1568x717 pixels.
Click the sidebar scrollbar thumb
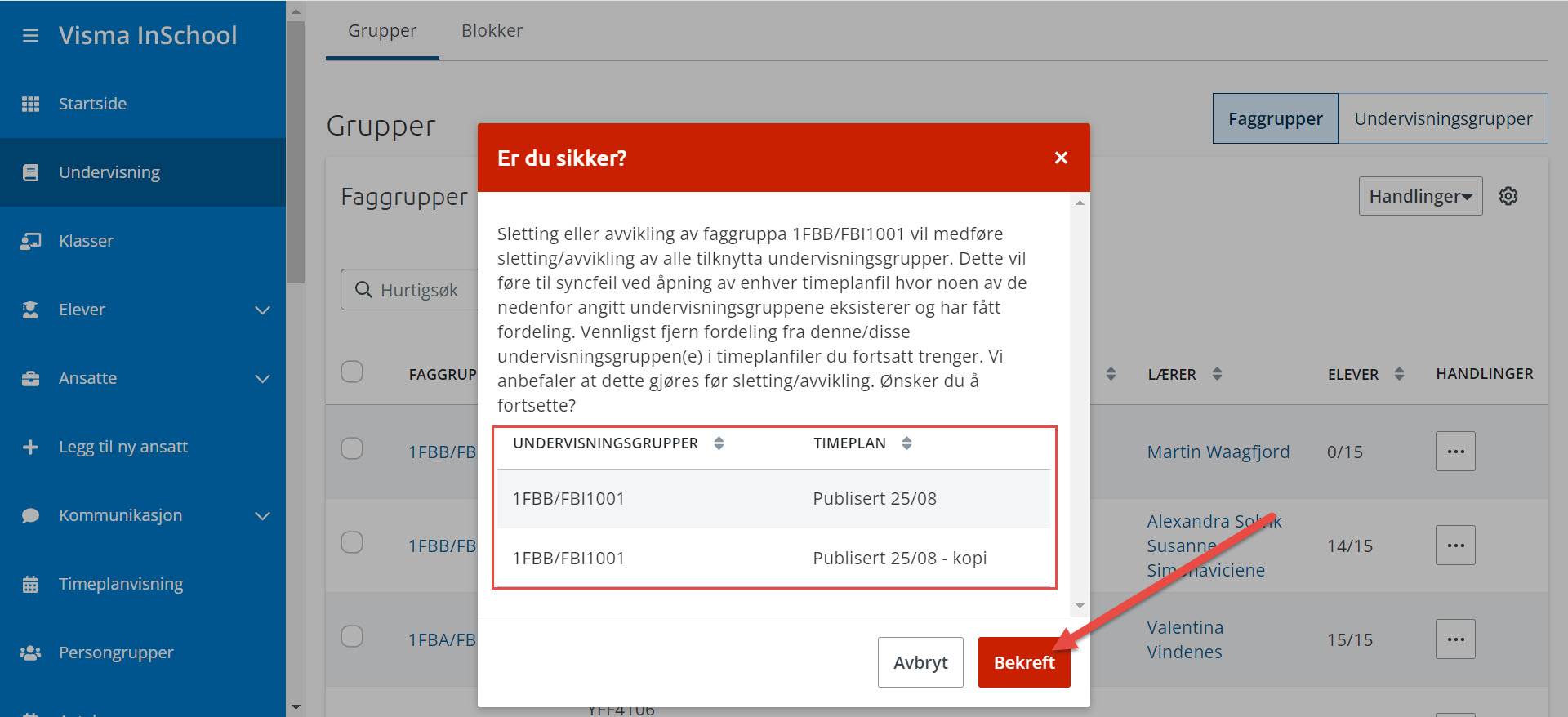click(296, 151)
